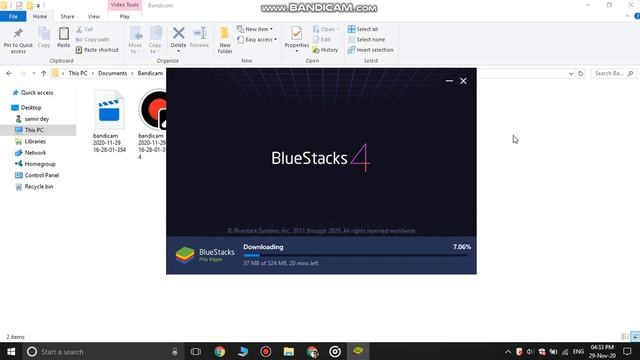The height and width of the screenshot is (360, 640).
Task: Open Copy to dropdown
Action: pos(155,40)
